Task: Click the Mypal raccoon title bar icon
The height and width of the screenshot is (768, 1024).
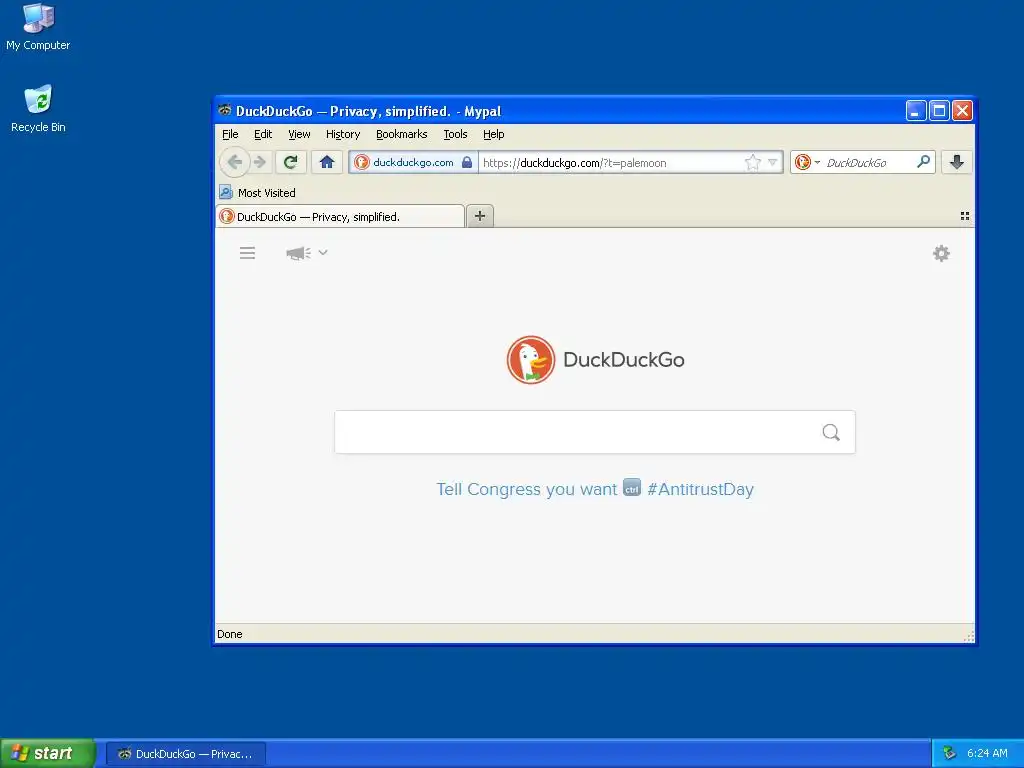Action: [225, 110]
